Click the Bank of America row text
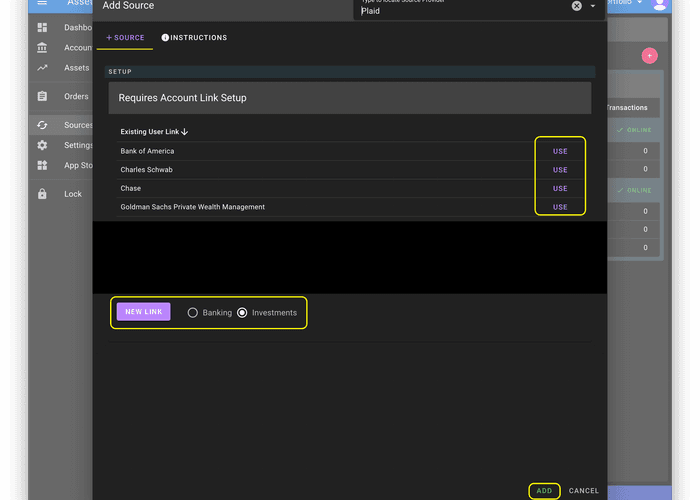Screen dimensions: 700x500 147,151
